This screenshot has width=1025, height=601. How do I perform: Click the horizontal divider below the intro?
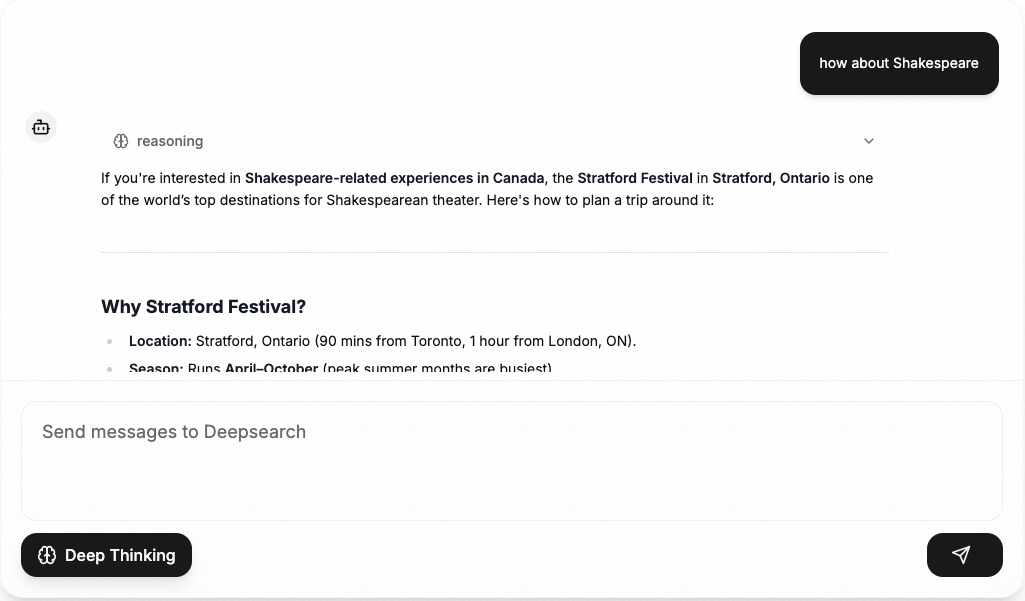pos(495,253)
